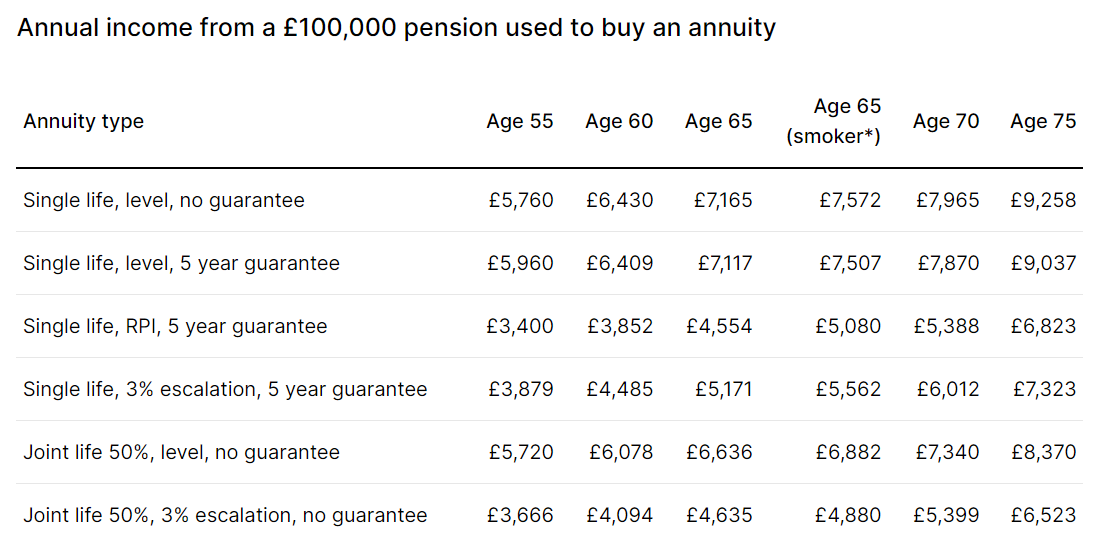Screen dimensions: 1114x551
Task: Select the Age 70 column header
Action: coord(945,121)
